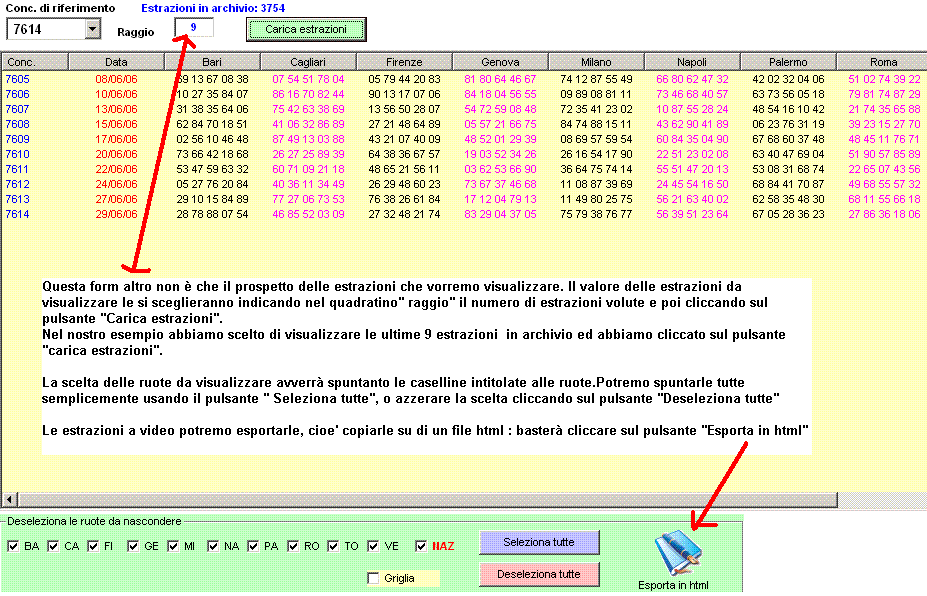Open the Conc. di riferimento dropdown arrow

tap(94, 30)
